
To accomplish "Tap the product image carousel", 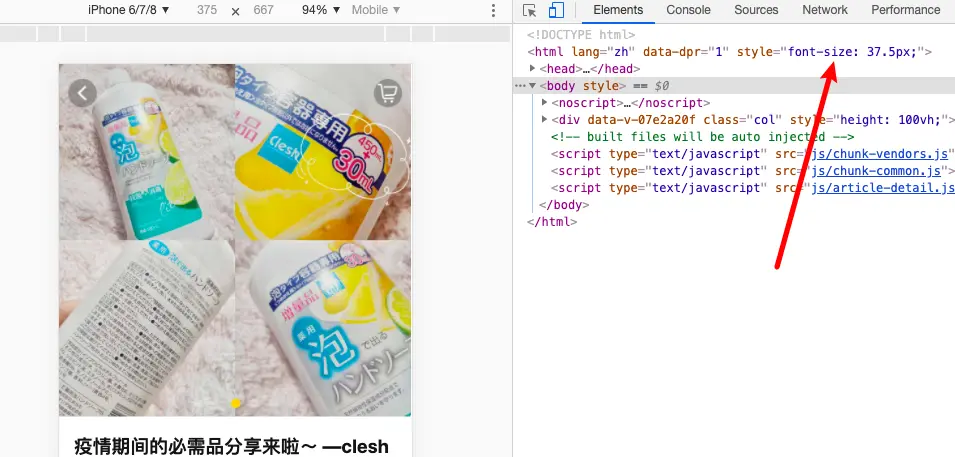I will tap(235, 240).
